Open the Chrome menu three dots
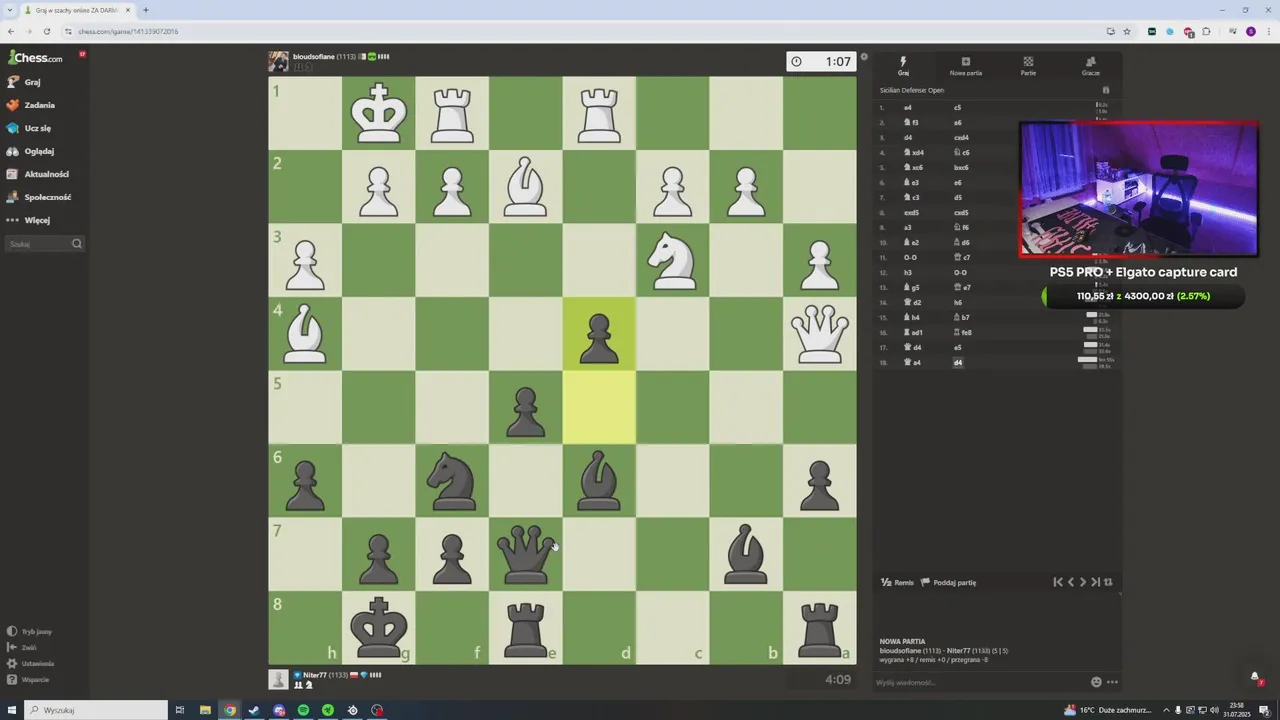This screenshot has height=720, width=1280. tap(1269, 31)
